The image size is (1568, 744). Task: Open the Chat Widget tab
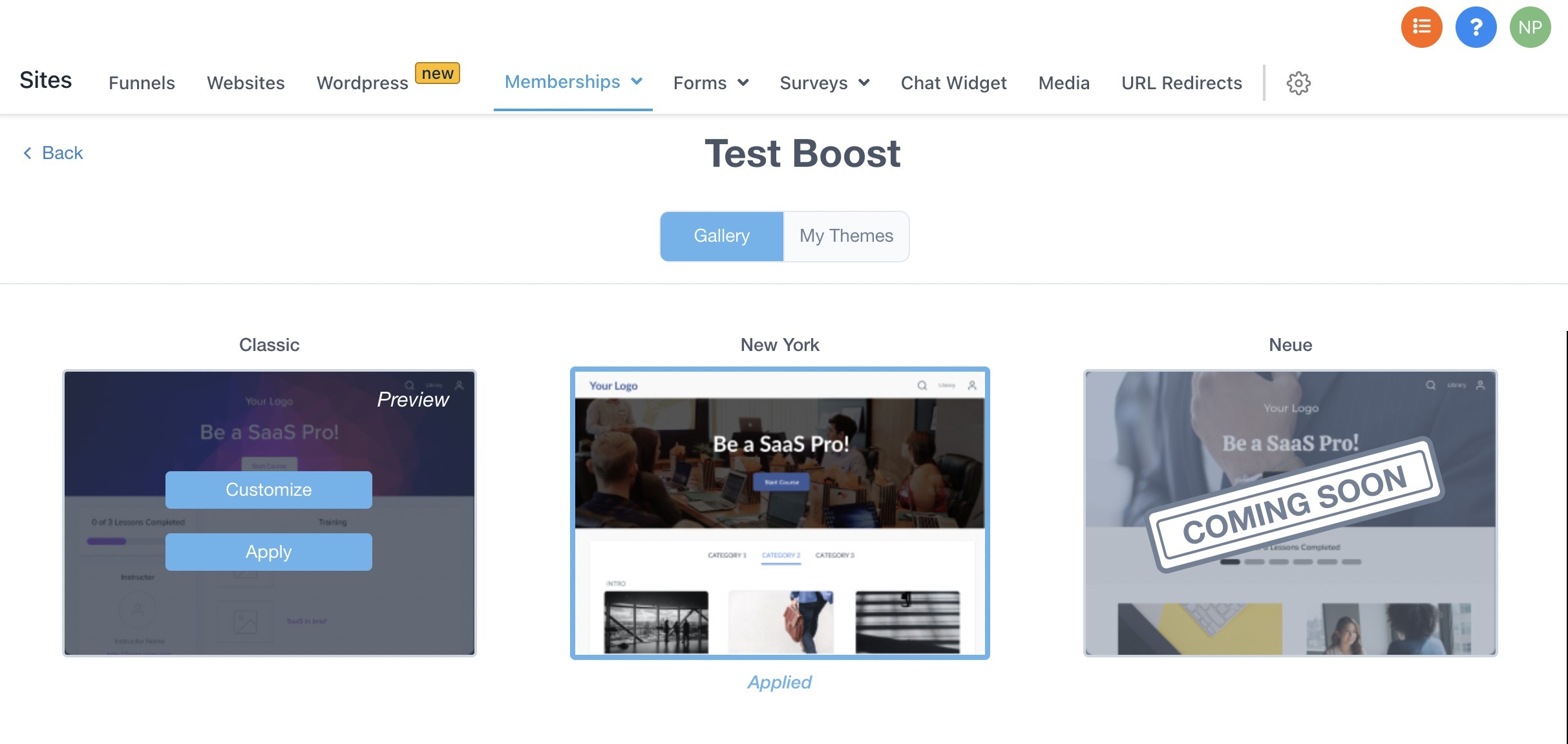[953, 83]
